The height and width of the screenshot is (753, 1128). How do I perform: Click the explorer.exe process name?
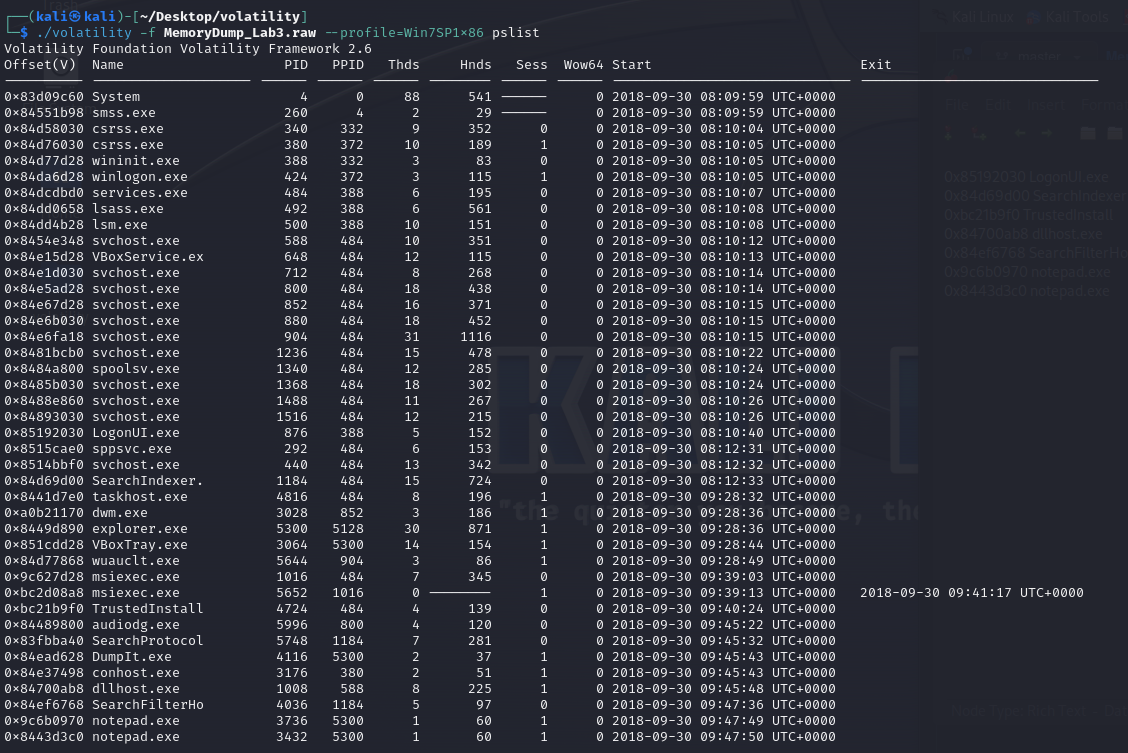tap(140, 529)
